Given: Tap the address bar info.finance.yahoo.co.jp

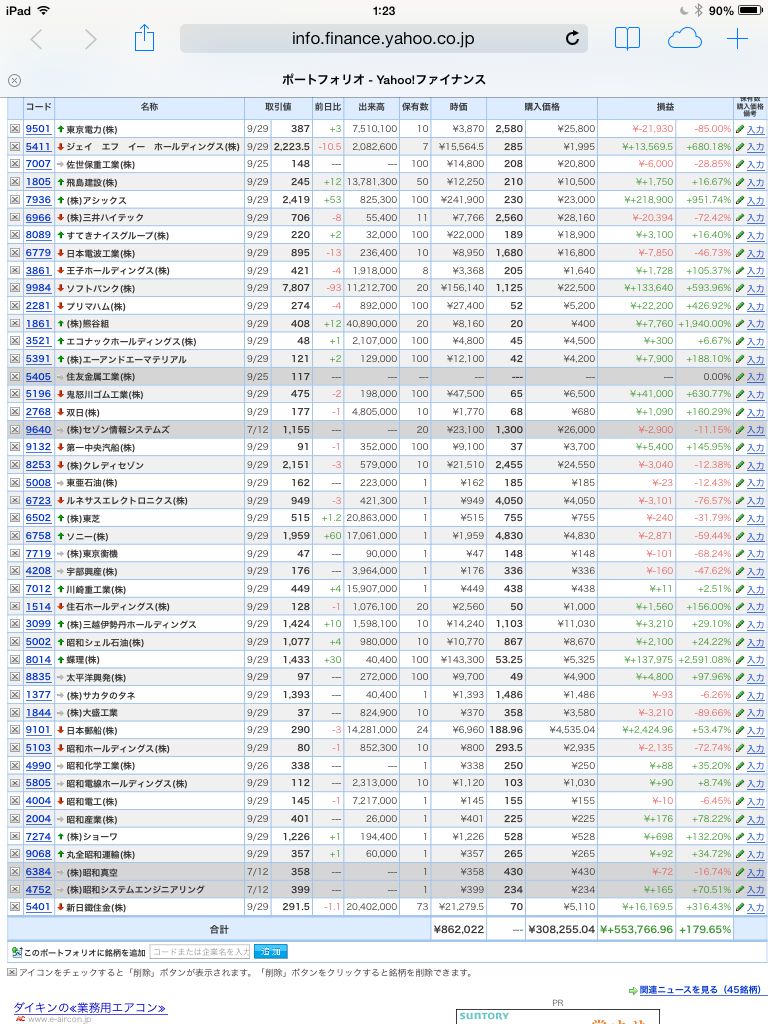Looking at the screenshot, I should coord(383,39).
